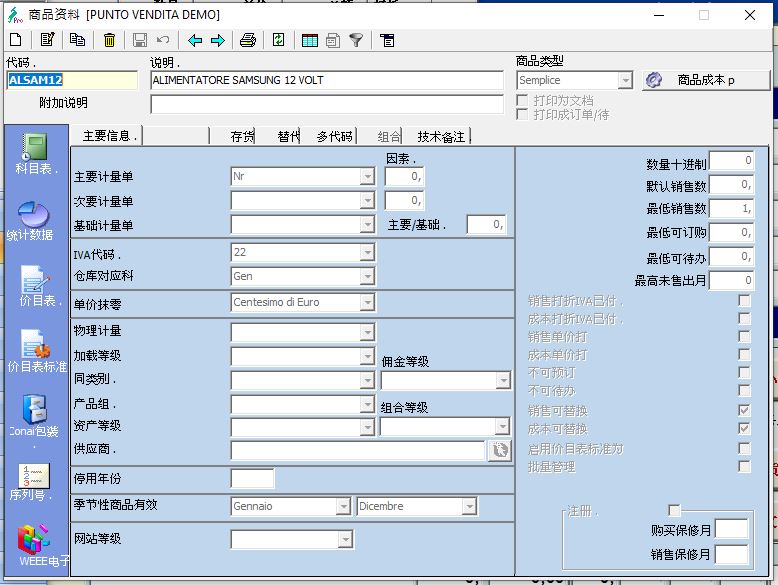
Task: Click the 最低销售数 field showing 1
Action: coord(731,208)
